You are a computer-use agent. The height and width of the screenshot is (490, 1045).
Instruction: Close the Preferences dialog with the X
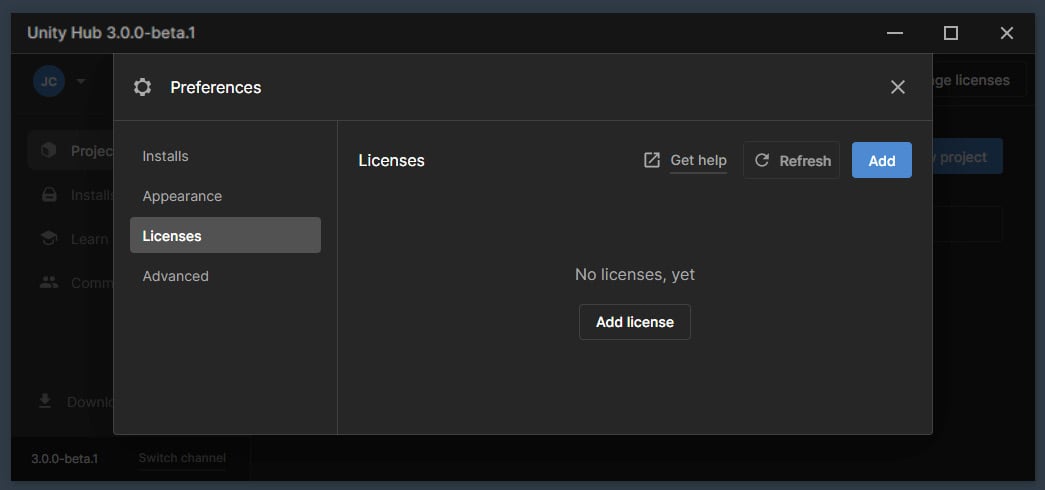click(898, 87)
